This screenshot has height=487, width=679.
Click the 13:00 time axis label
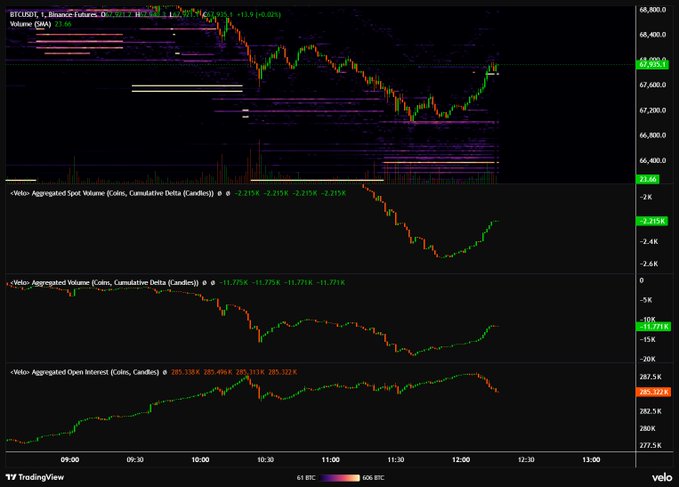tap(591, 460)
